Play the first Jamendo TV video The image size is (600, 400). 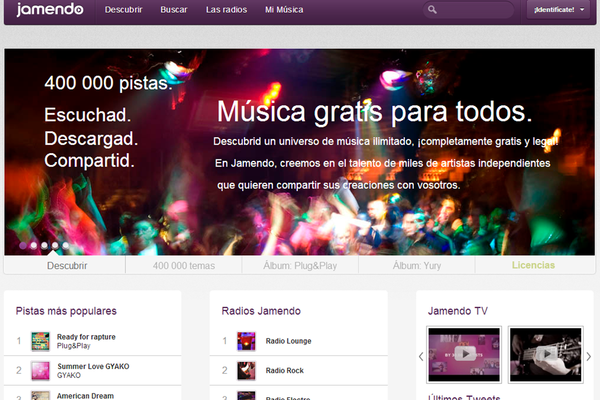pos(464,354)
